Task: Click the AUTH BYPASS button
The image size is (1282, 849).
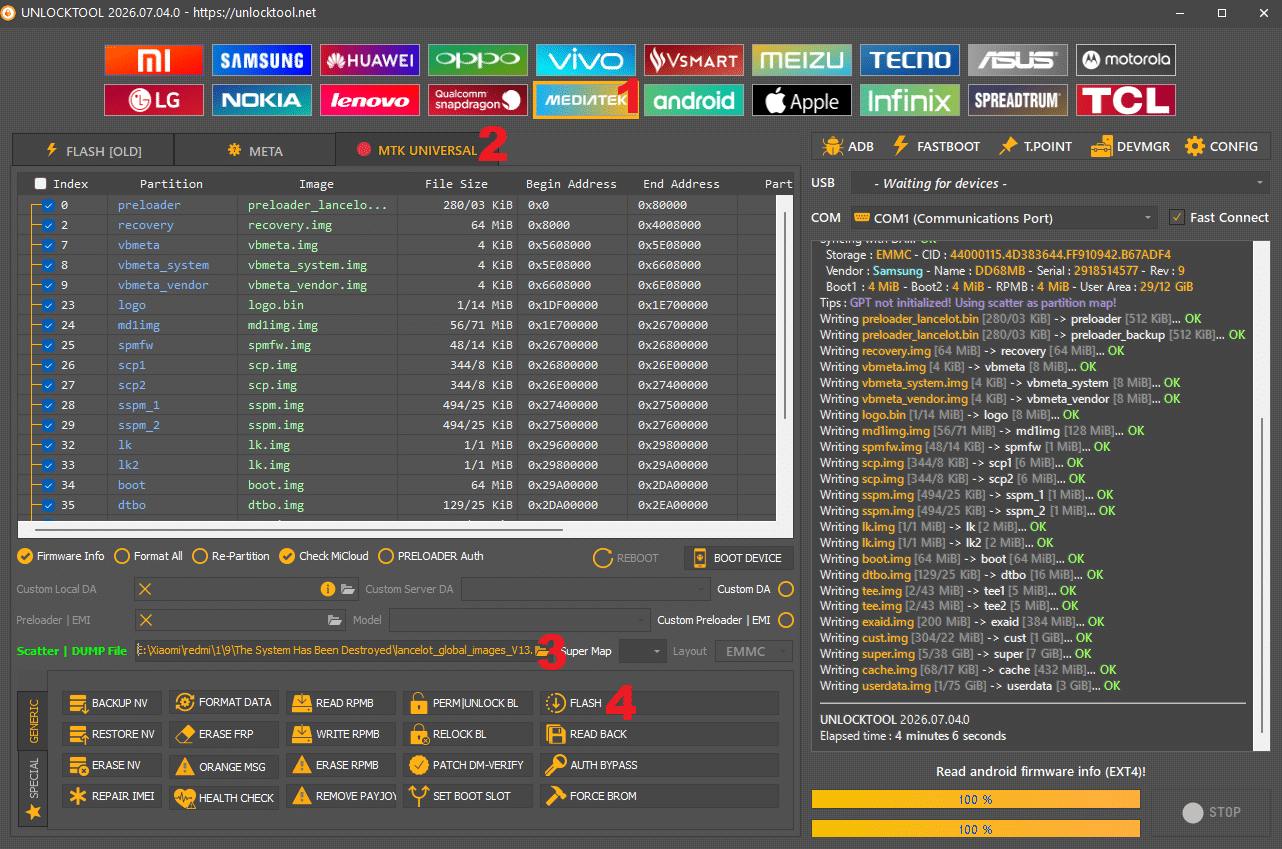Action: 659,765
